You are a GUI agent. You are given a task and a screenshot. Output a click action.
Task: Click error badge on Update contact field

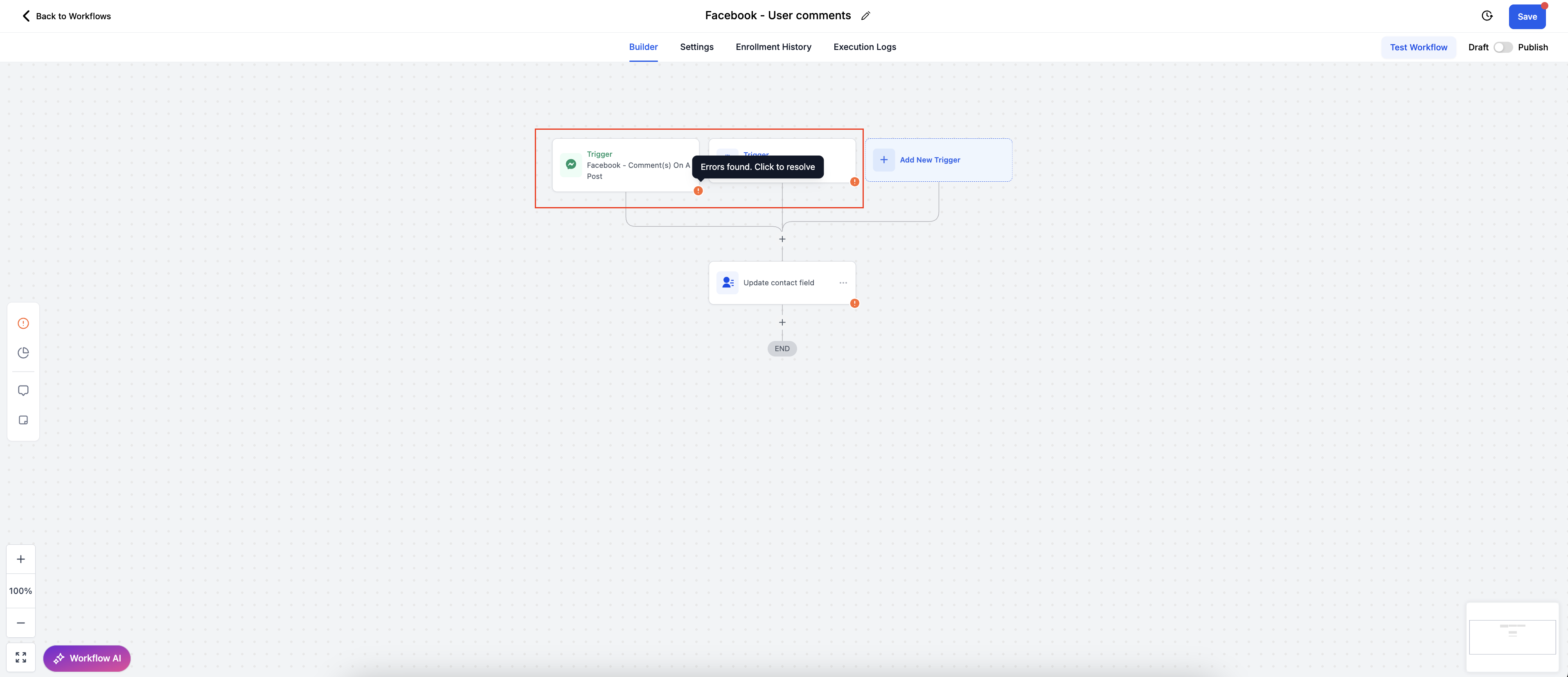click(855, 303)
